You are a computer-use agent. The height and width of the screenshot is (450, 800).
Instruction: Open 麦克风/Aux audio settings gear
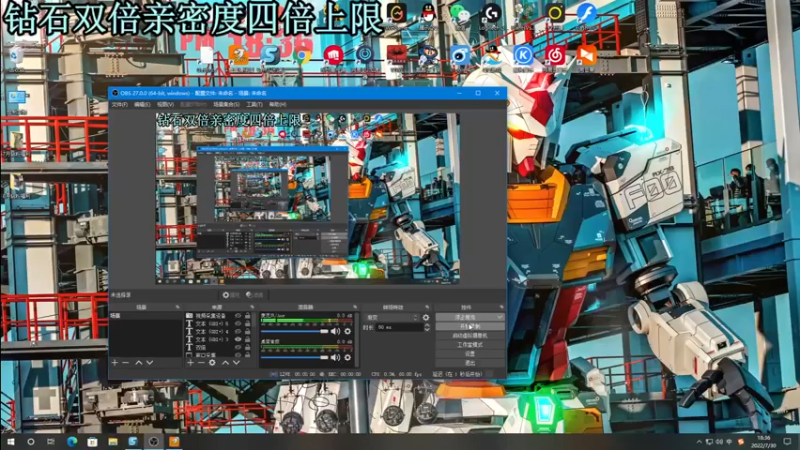[347, 331]
